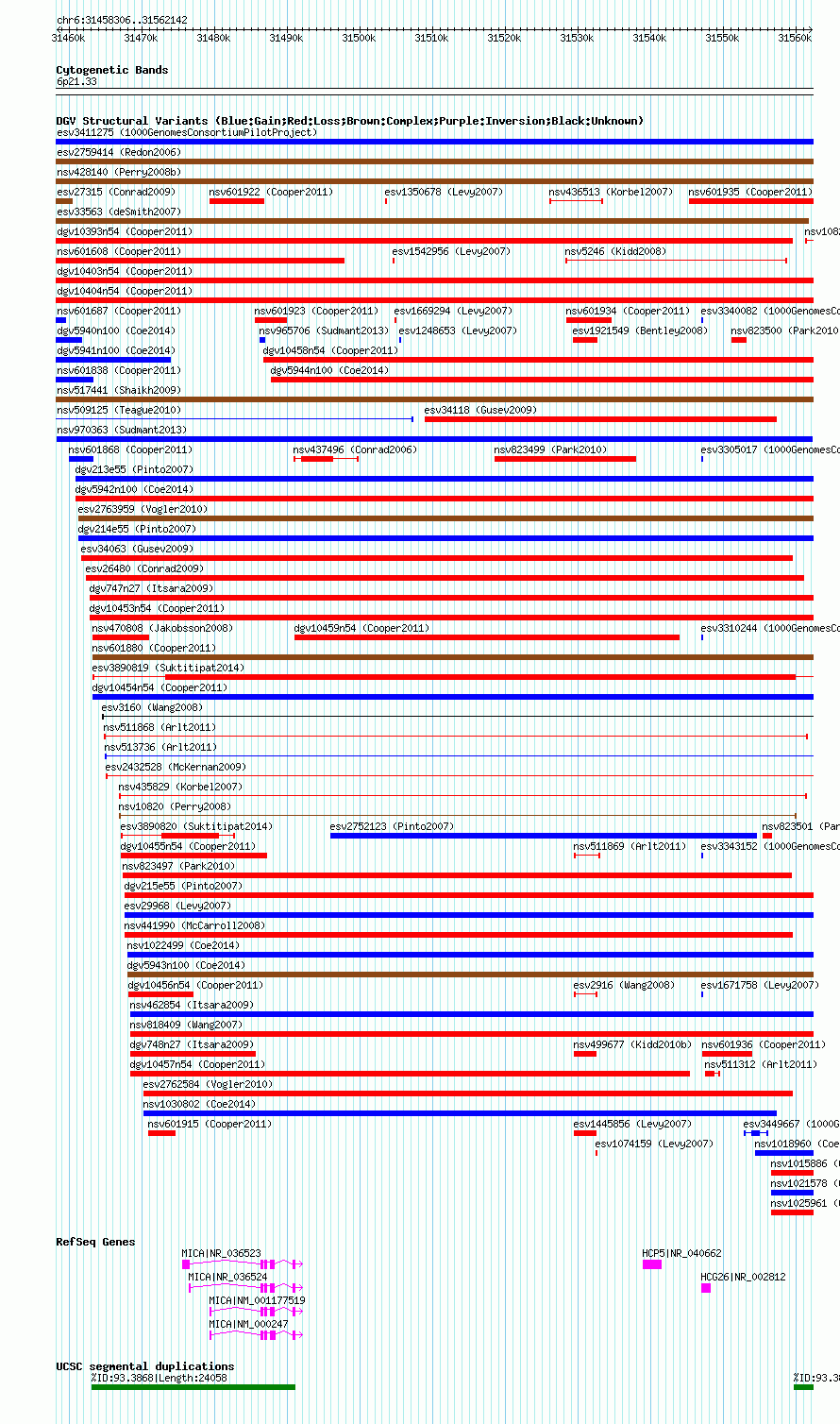This screenshot has height=1424, width=840.
Task: Click nsv441990 (McCarroll2008) label
Action: click(x=195, y=925)
